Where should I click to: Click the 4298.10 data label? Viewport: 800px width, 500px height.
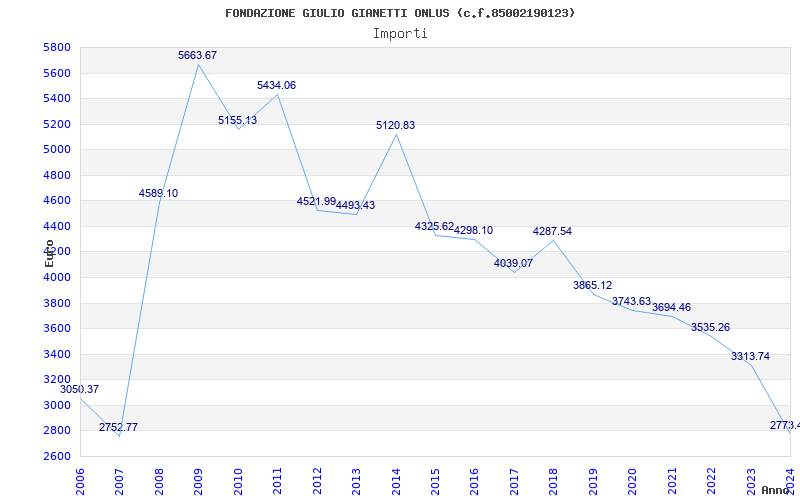(x=473, y=230)
